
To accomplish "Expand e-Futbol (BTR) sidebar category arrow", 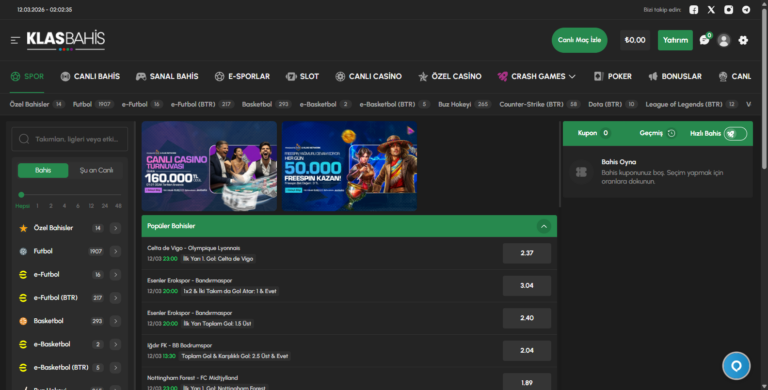I will coord(115,298).
